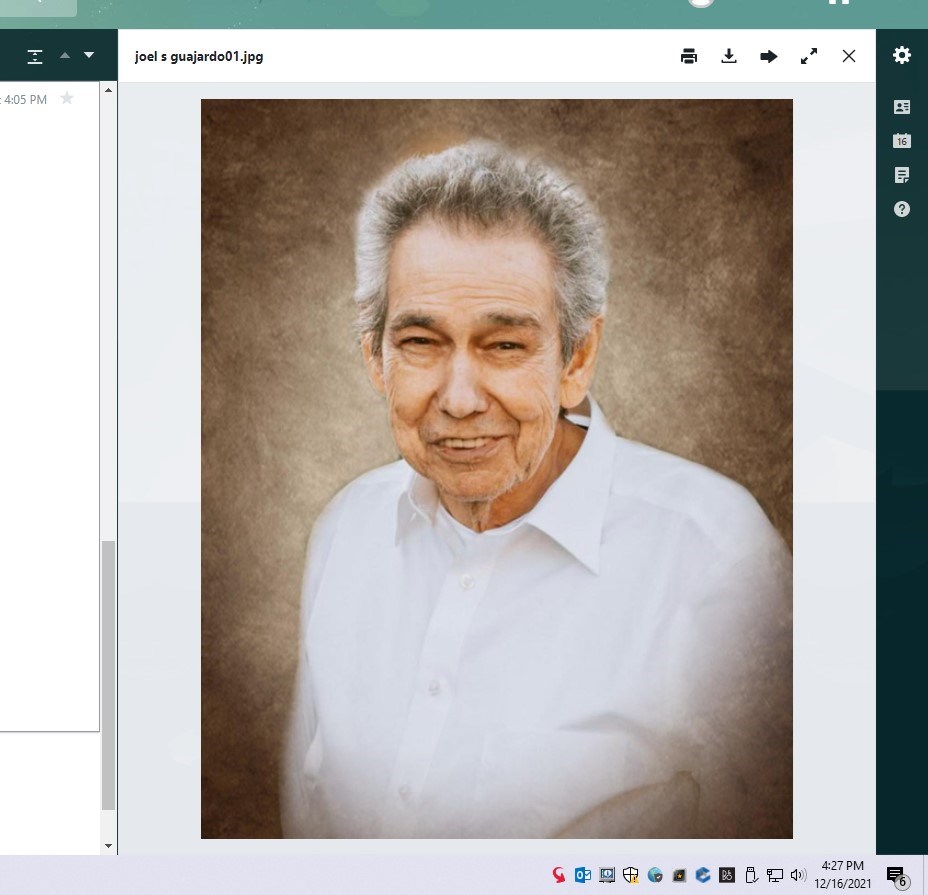Download the image attachment
Viewport: 928px width, 895px height.
(729, 56)
